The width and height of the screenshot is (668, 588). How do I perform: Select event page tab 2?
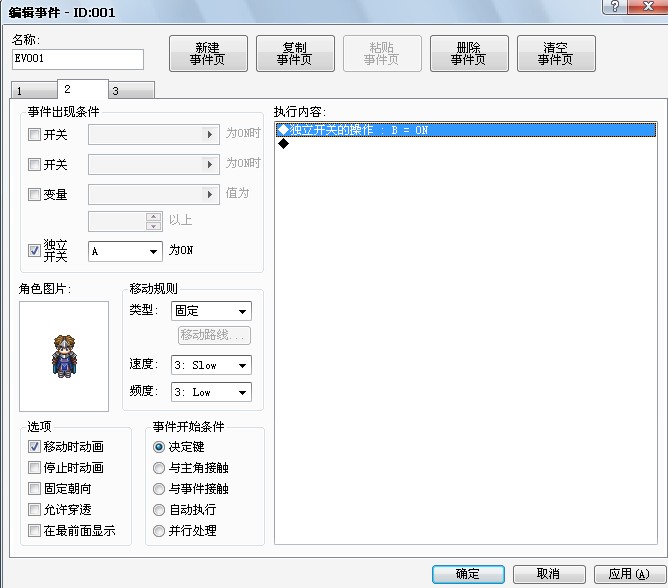[x=83, y=89]
